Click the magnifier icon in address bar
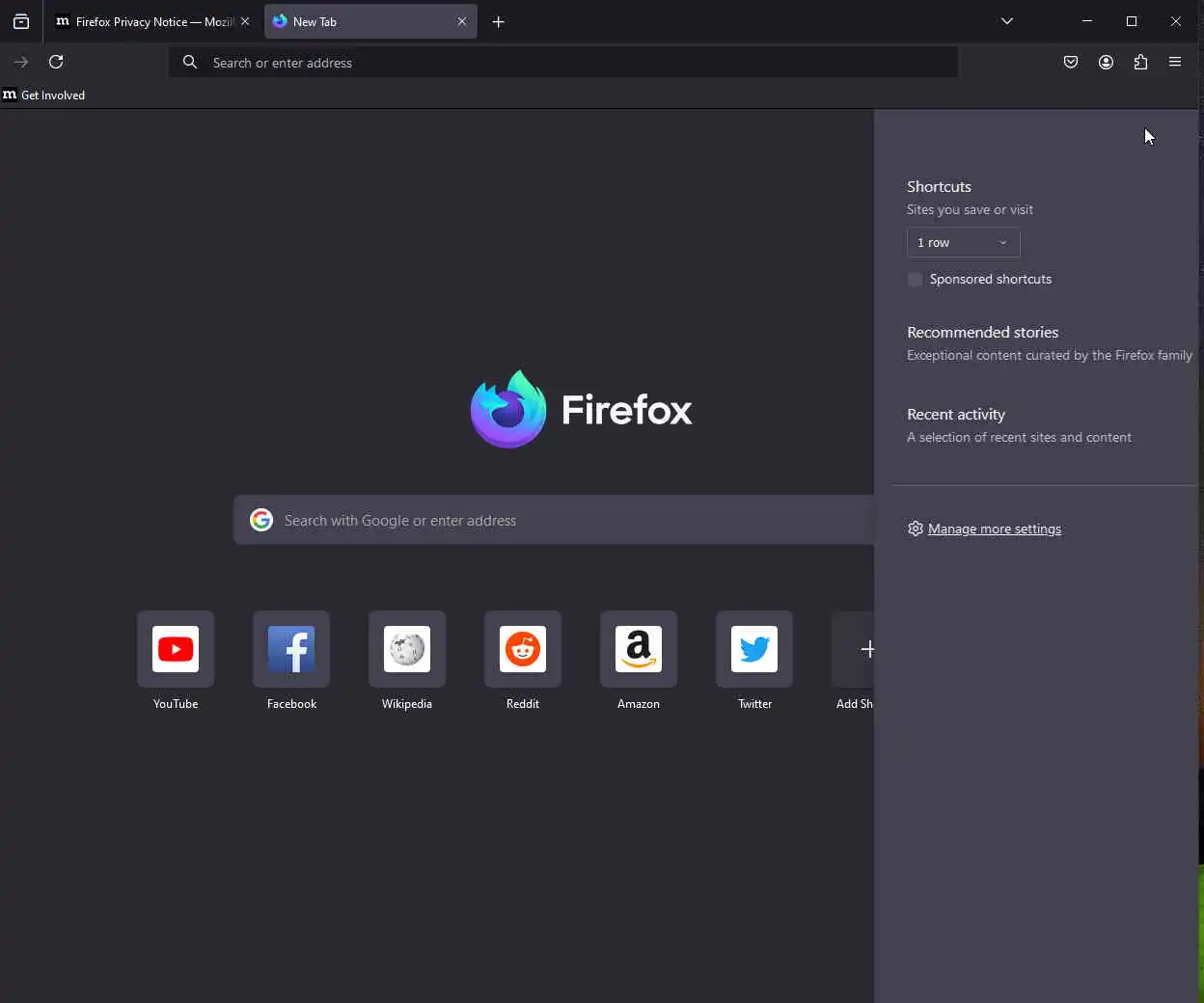This screenshot has width=1204, height=1003. 190,62
